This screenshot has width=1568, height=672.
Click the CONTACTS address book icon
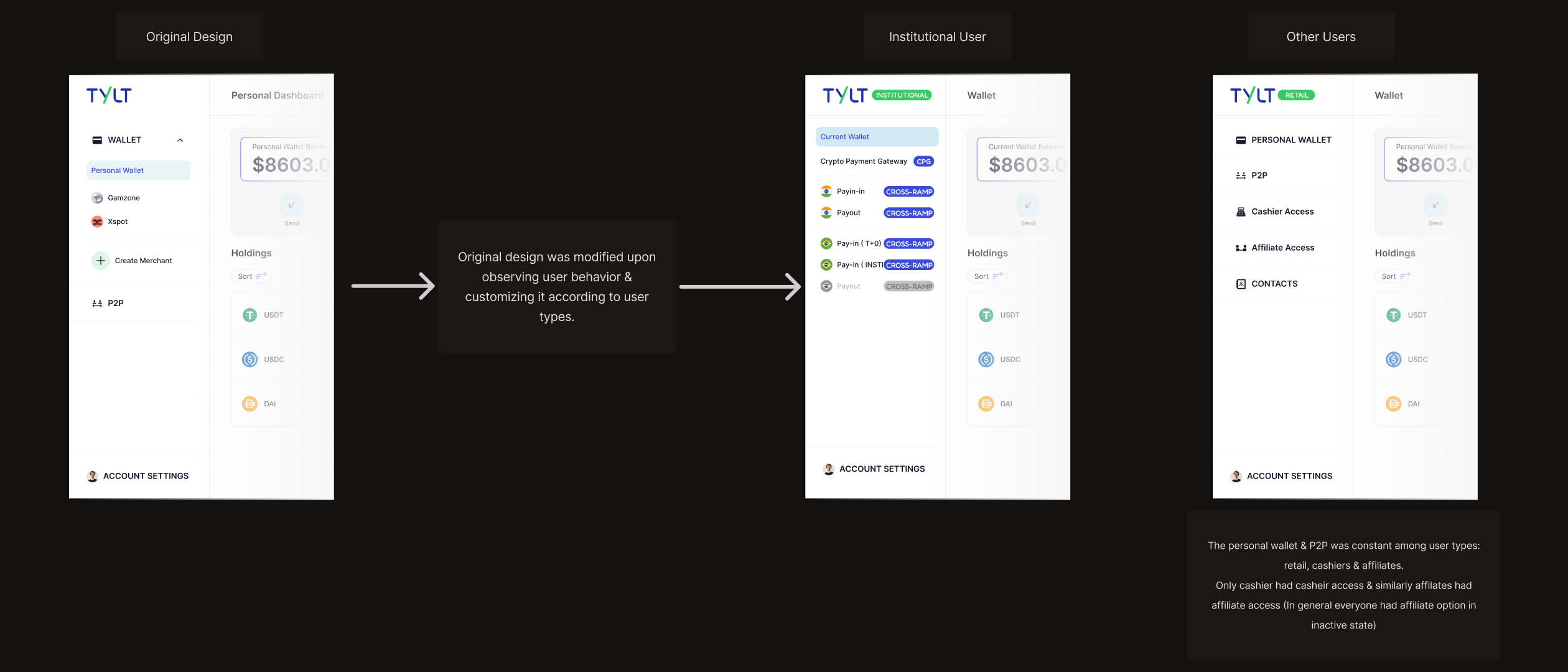[1241, 284]
